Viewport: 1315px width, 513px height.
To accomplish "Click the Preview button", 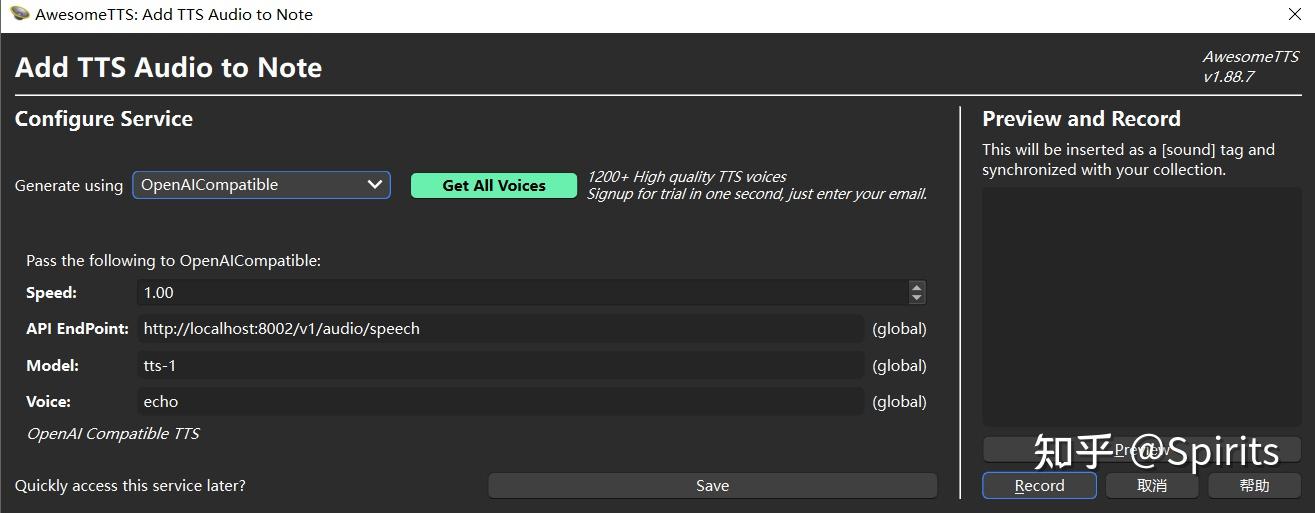I will [1141, 450].
